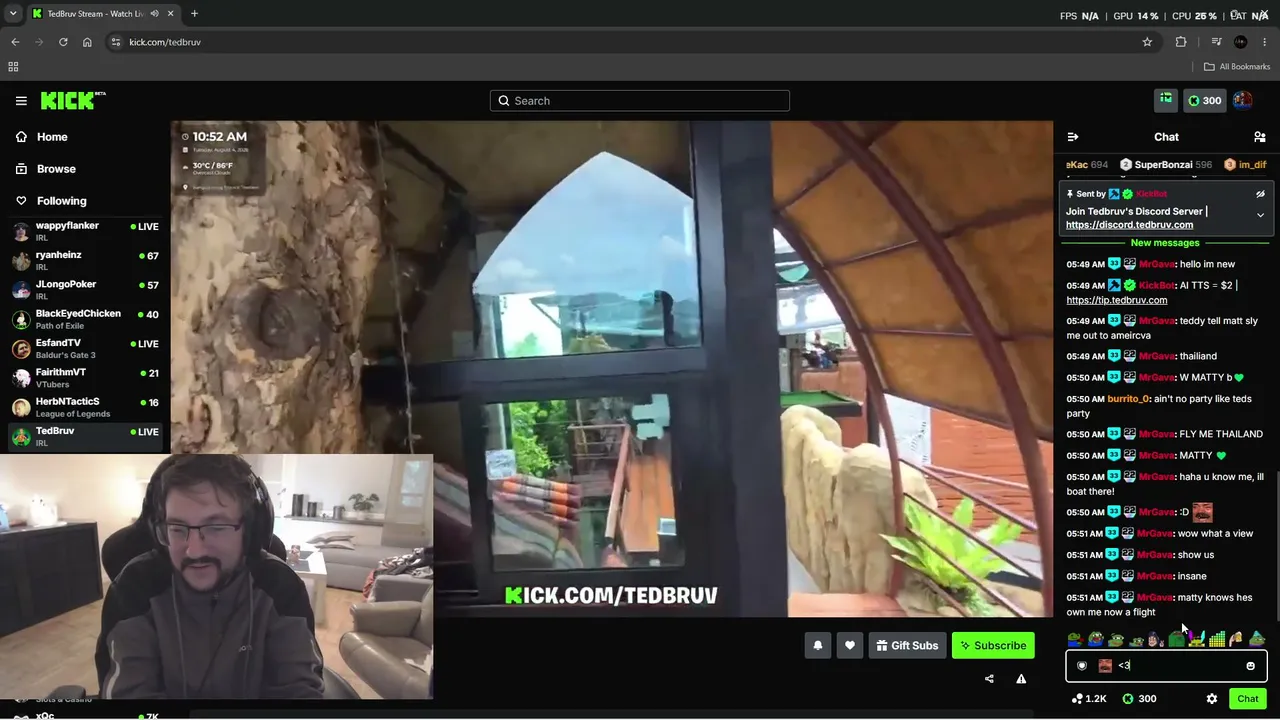The height and width of the screenshot is (720, 1280).
Task: Follow the channel with heart button
Action: coord(850,646)
